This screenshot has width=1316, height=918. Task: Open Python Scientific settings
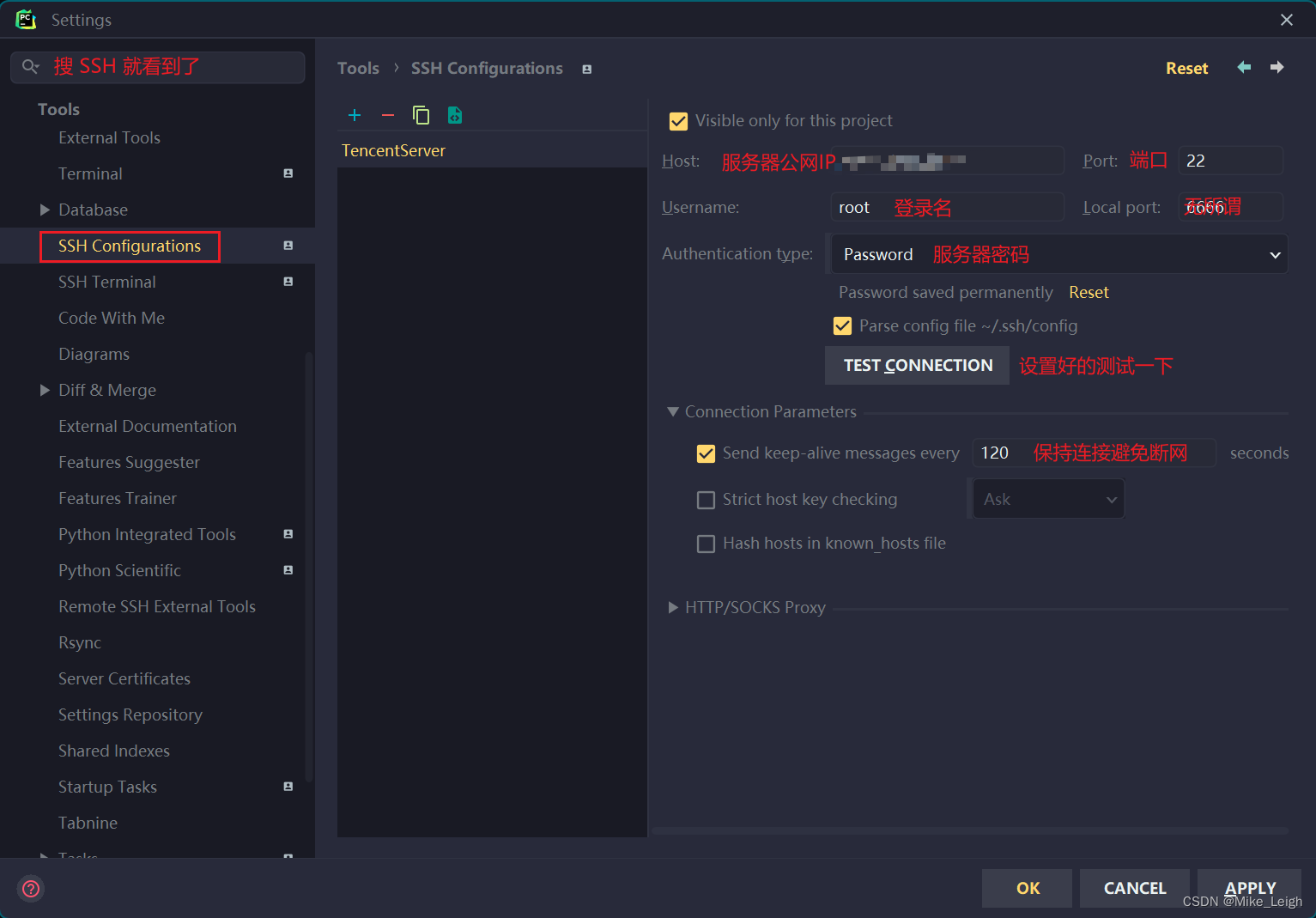coord(119,570)
